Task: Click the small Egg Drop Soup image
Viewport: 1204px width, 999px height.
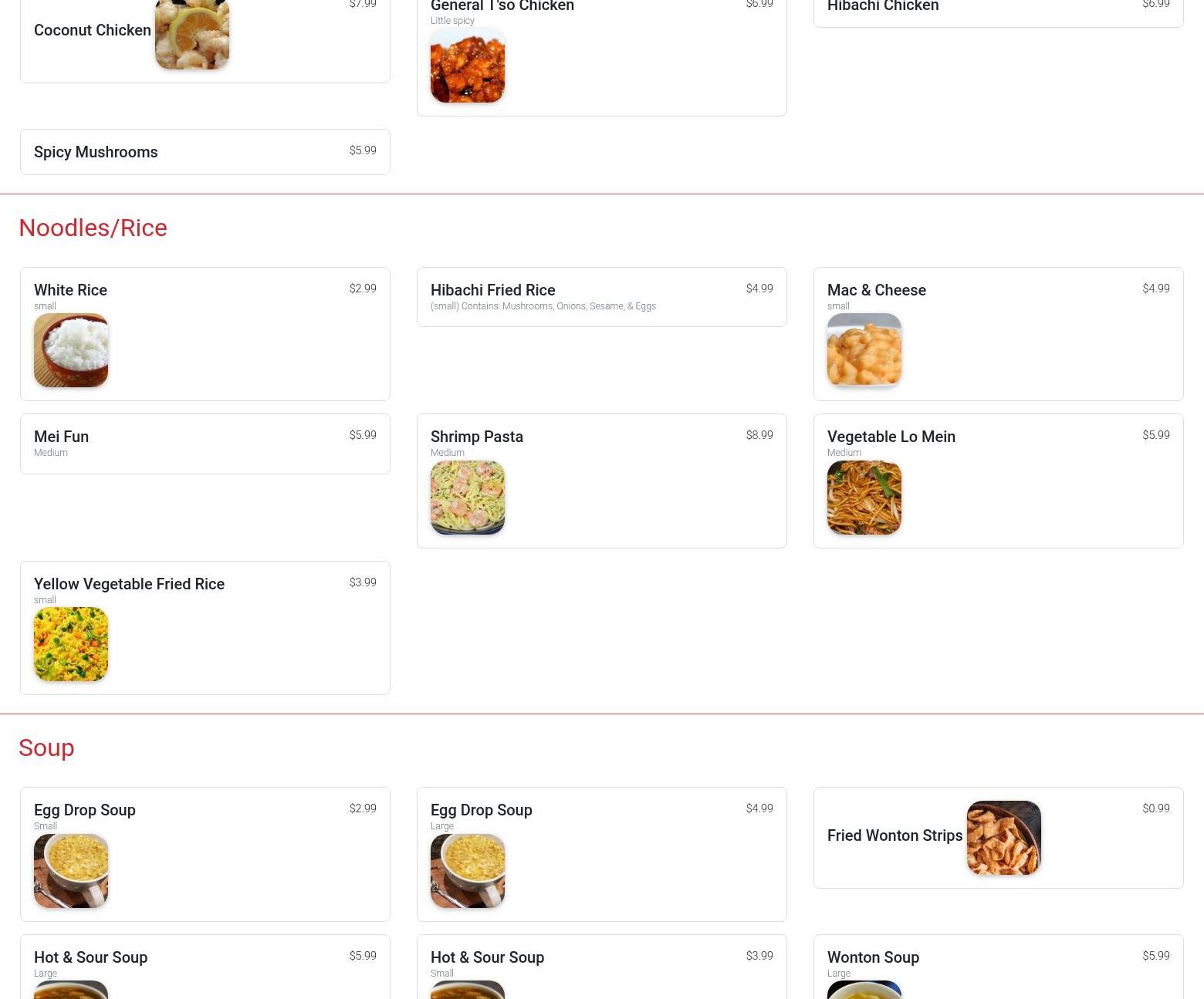Action: pyautogui.click(x=71, y=871)
